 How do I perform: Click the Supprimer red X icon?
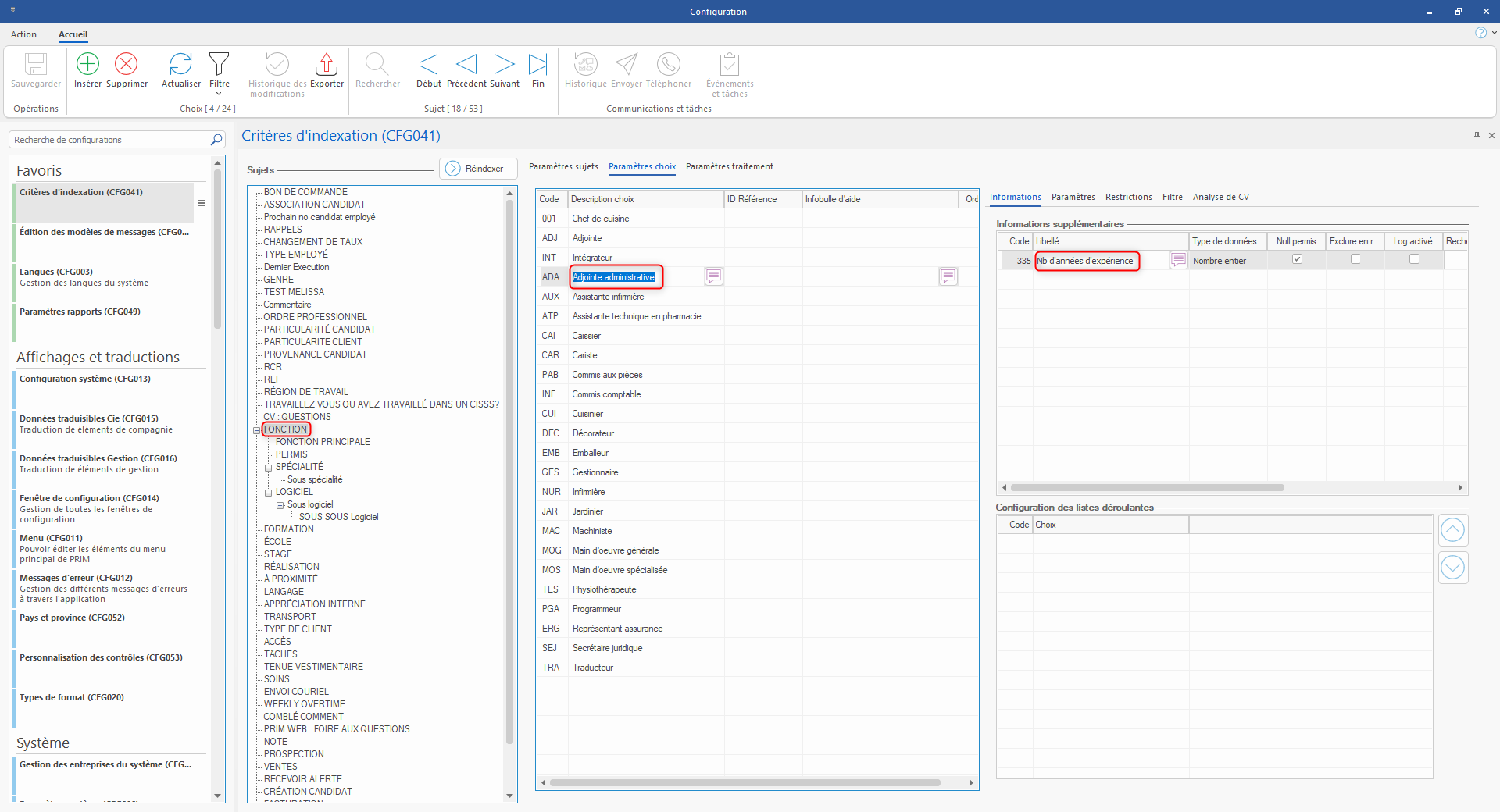[x=126, y=64]
